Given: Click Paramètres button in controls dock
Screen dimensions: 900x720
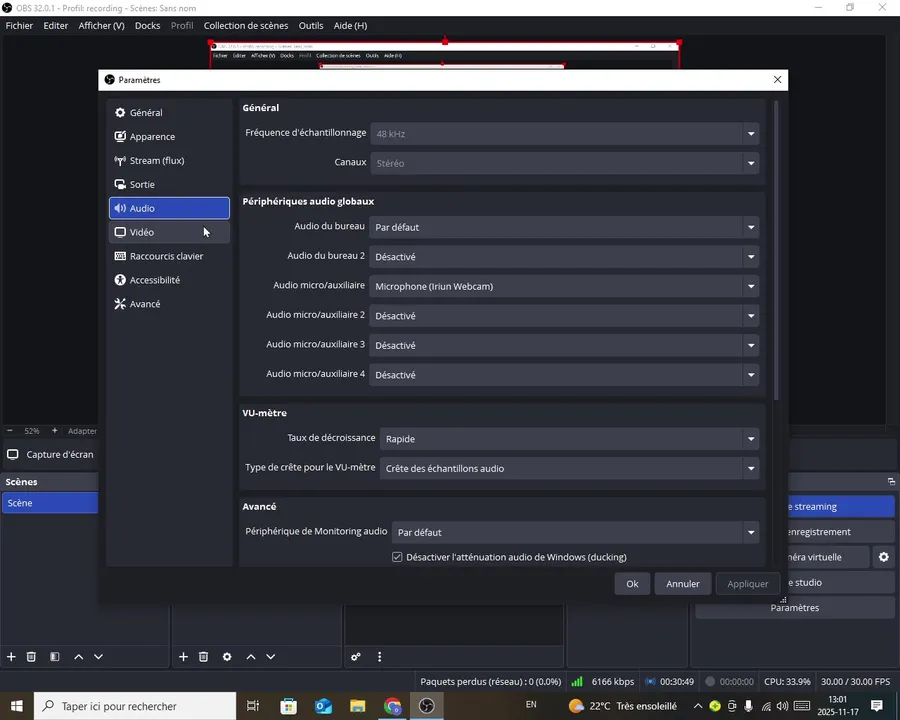Looking at the screenshot, I should tap(794, 607).
